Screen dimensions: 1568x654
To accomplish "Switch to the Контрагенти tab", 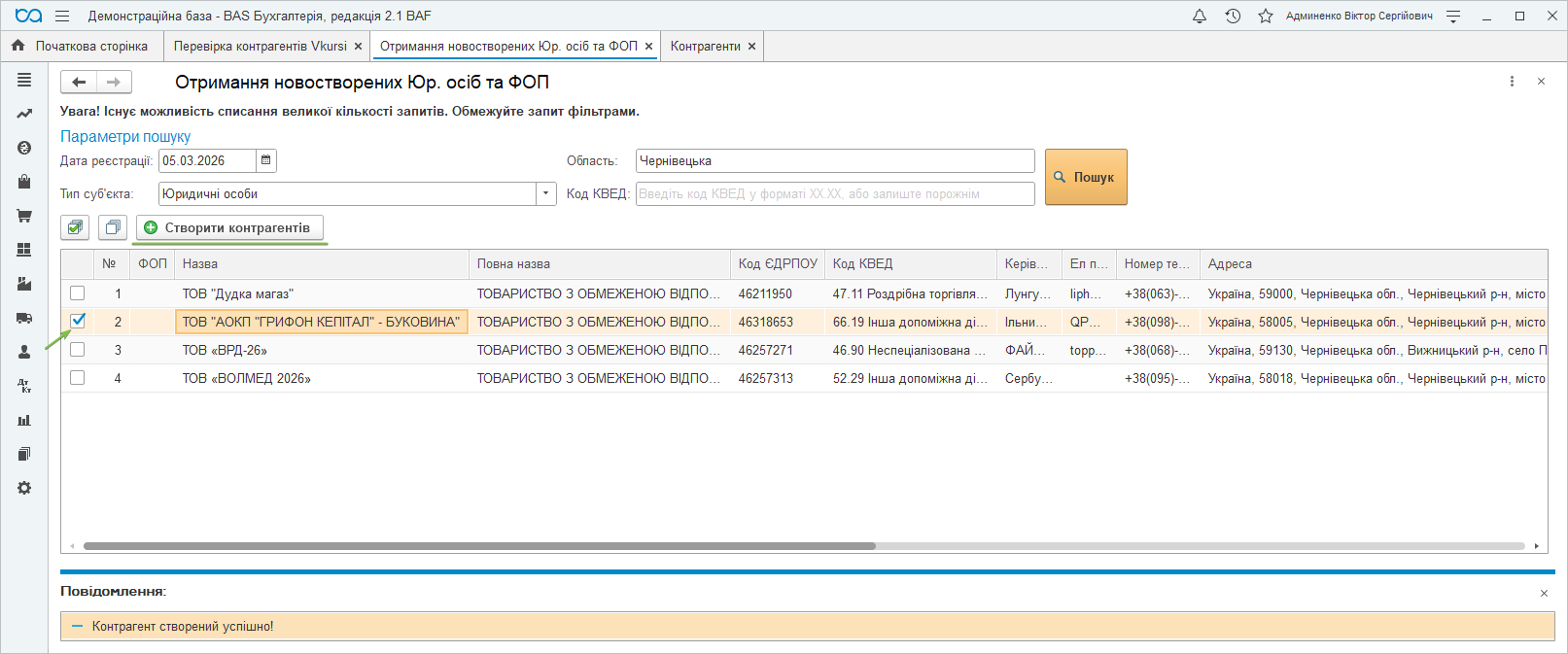I will (705, 46).
